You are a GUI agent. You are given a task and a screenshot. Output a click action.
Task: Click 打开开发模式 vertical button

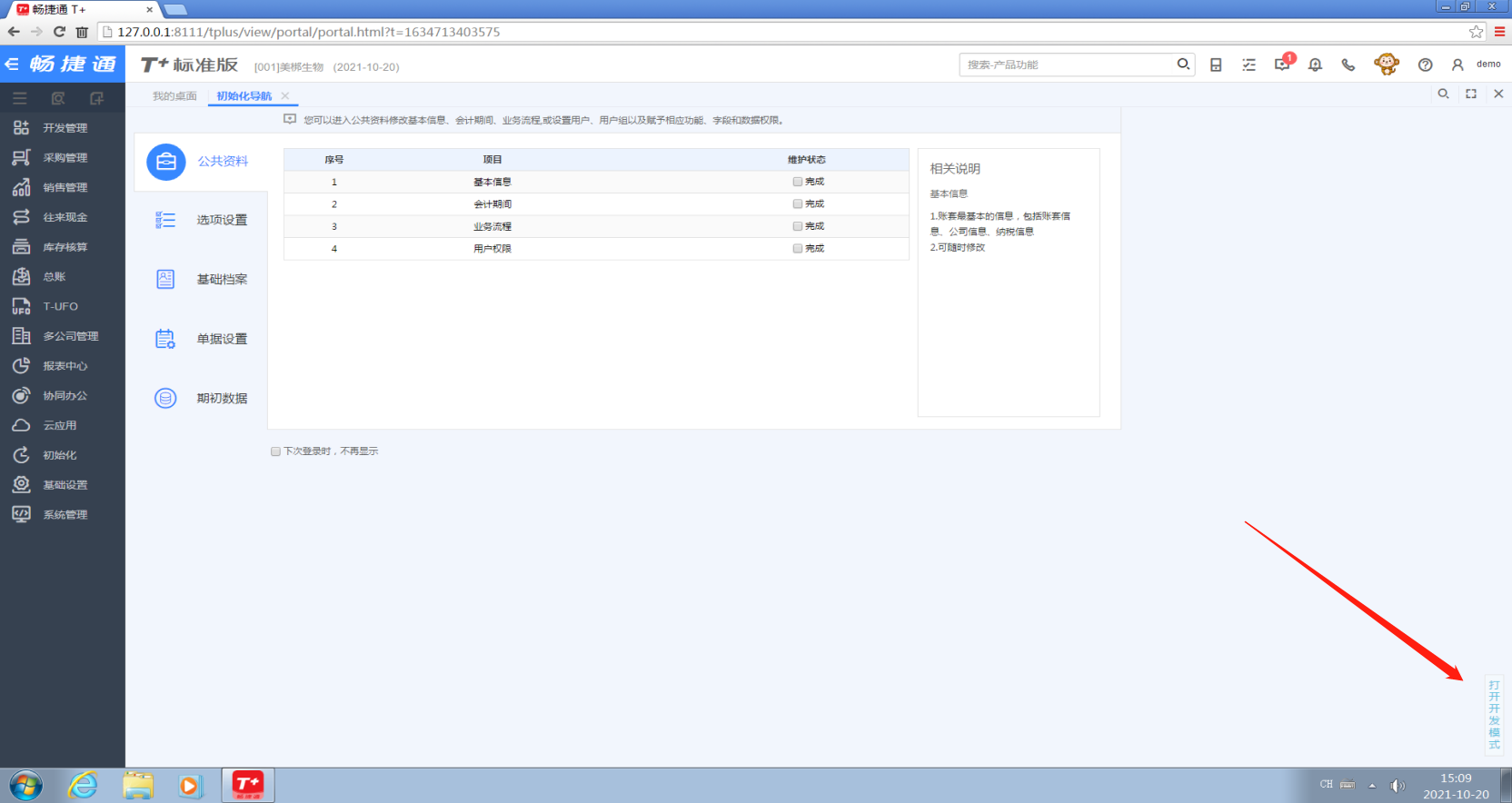(1494, 715)
